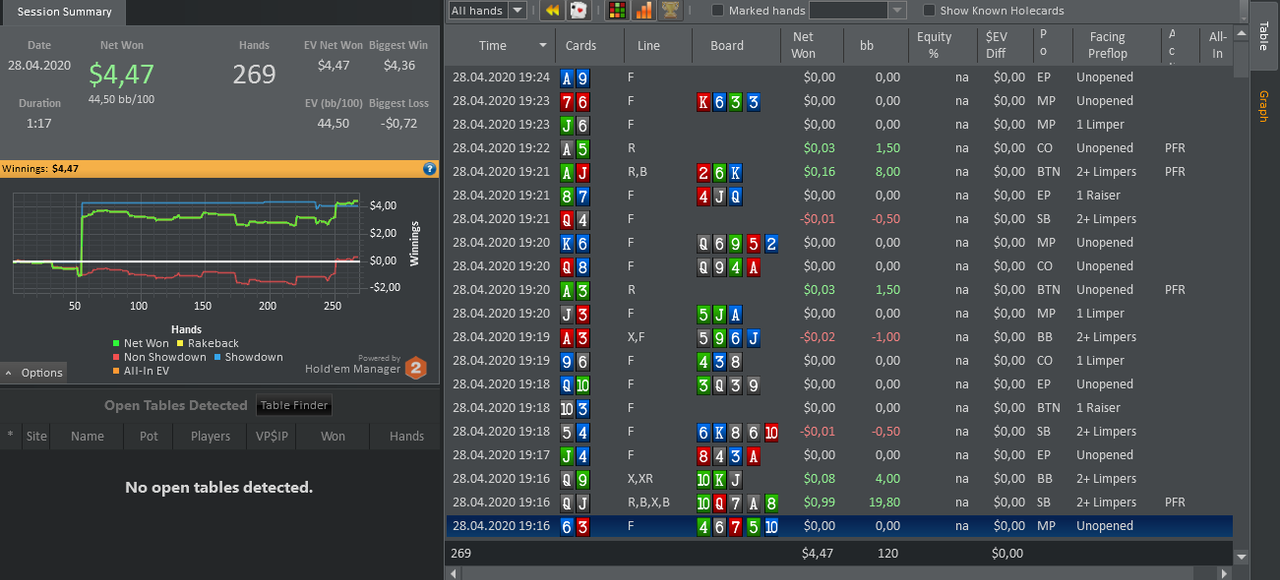Sort by the $EV Diff column header

click(x=1004, y=45)
